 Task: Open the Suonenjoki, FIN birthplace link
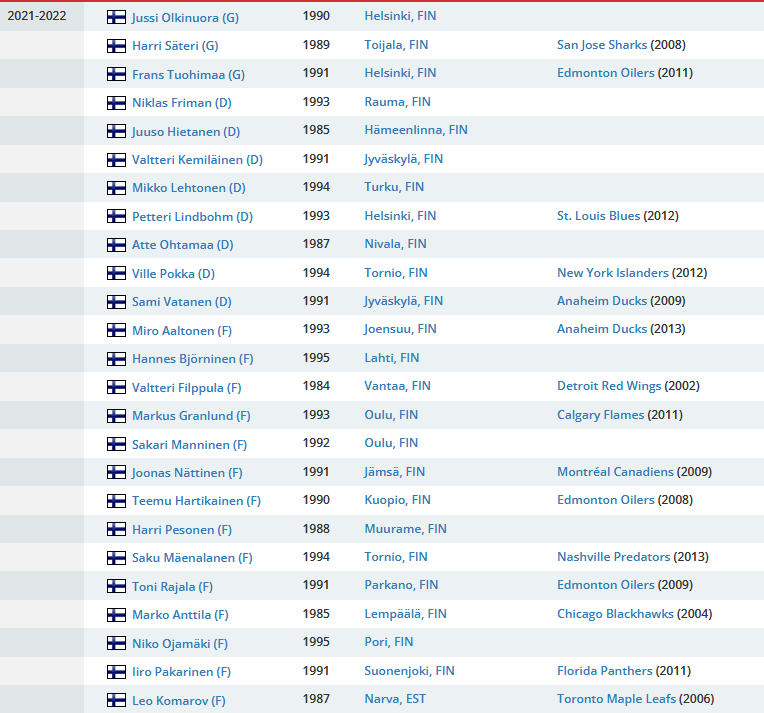(x=409, y=671)
